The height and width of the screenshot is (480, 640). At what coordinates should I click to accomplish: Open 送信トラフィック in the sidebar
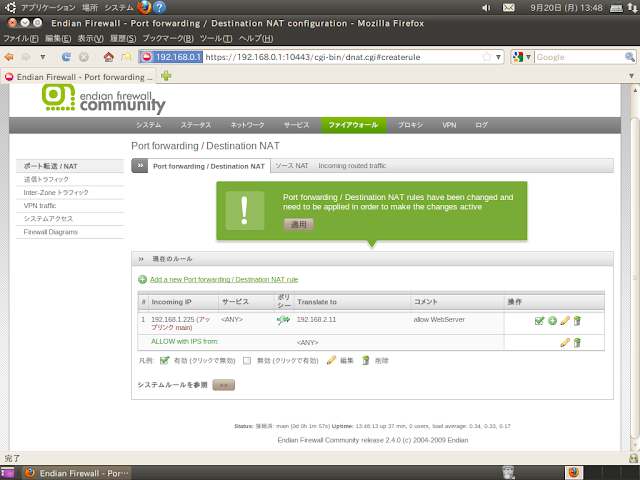[70, 179]
